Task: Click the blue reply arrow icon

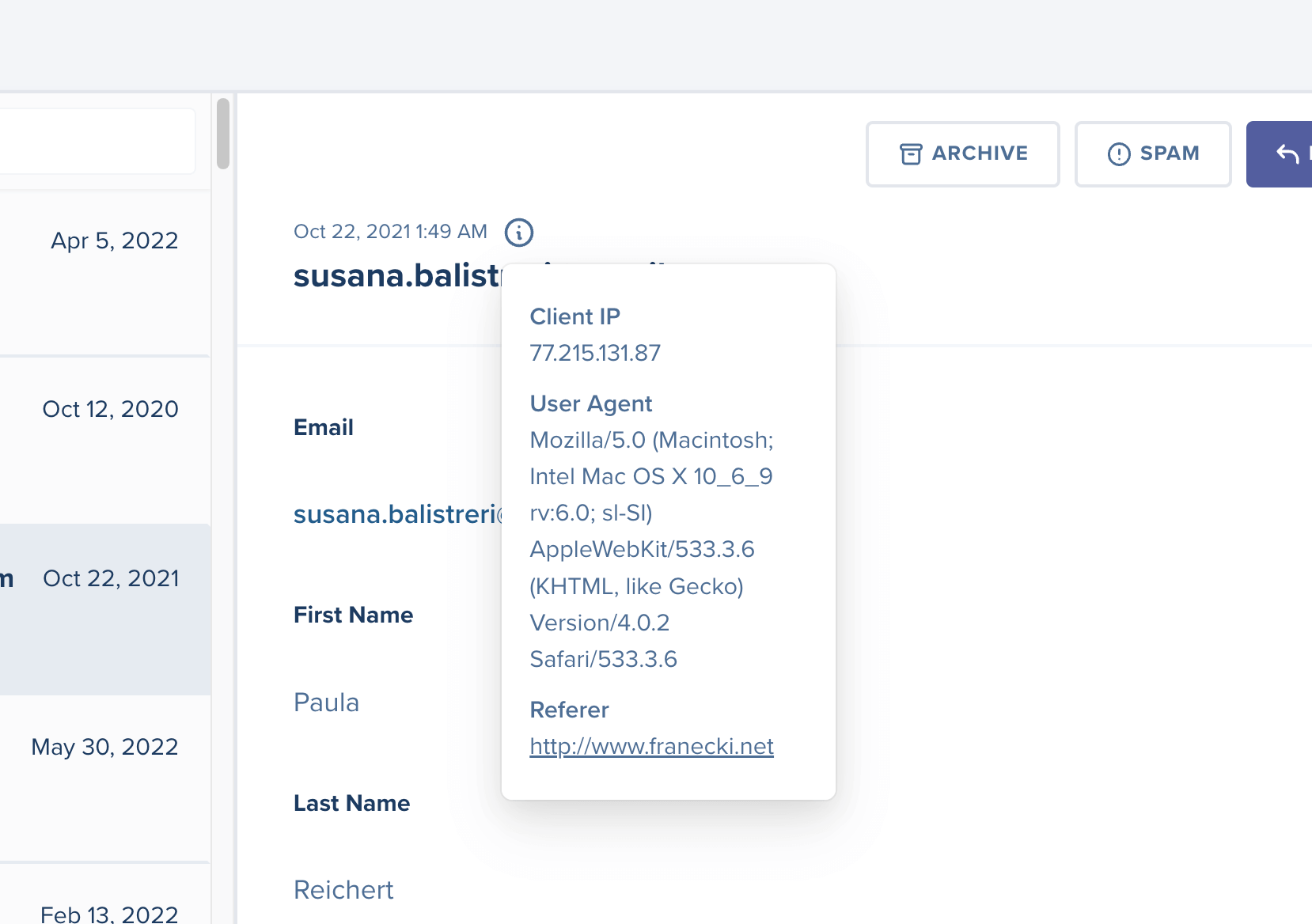Action: coord(1287,153)
